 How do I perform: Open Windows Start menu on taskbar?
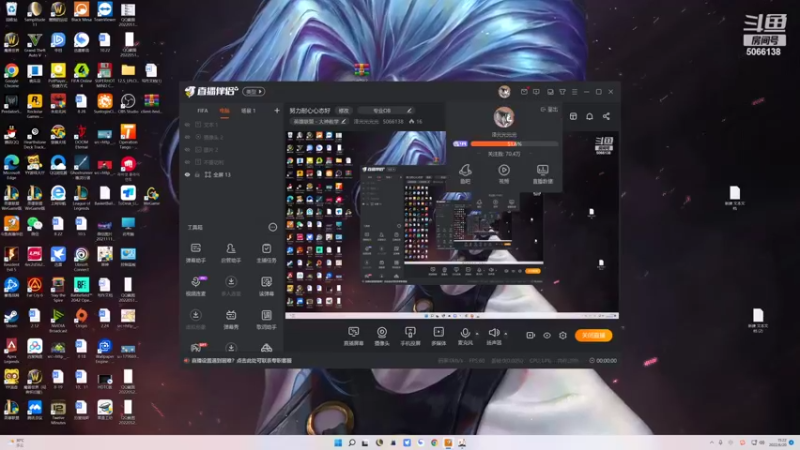pos(338,442)
